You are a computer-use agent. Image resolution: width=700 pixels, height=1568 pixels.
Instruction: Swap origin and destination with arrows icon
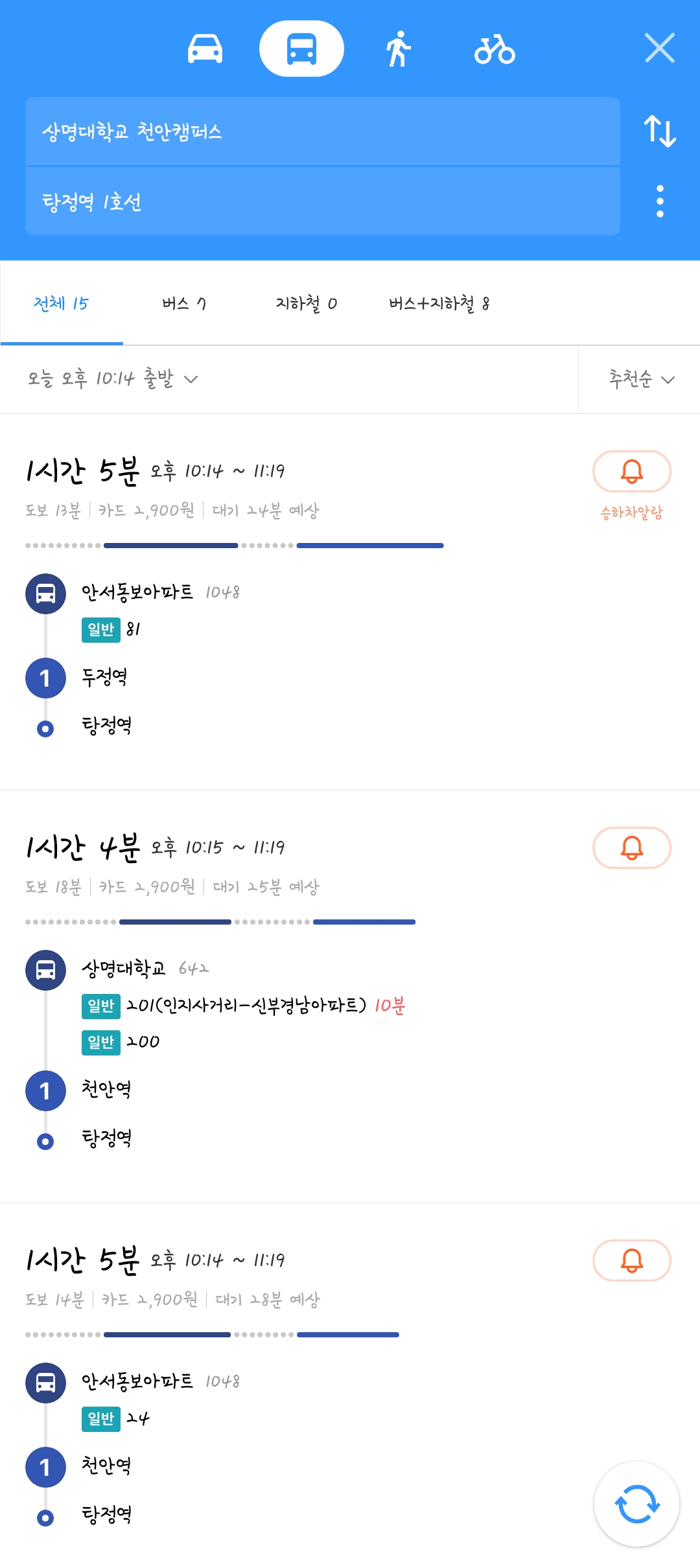point(659,132)
